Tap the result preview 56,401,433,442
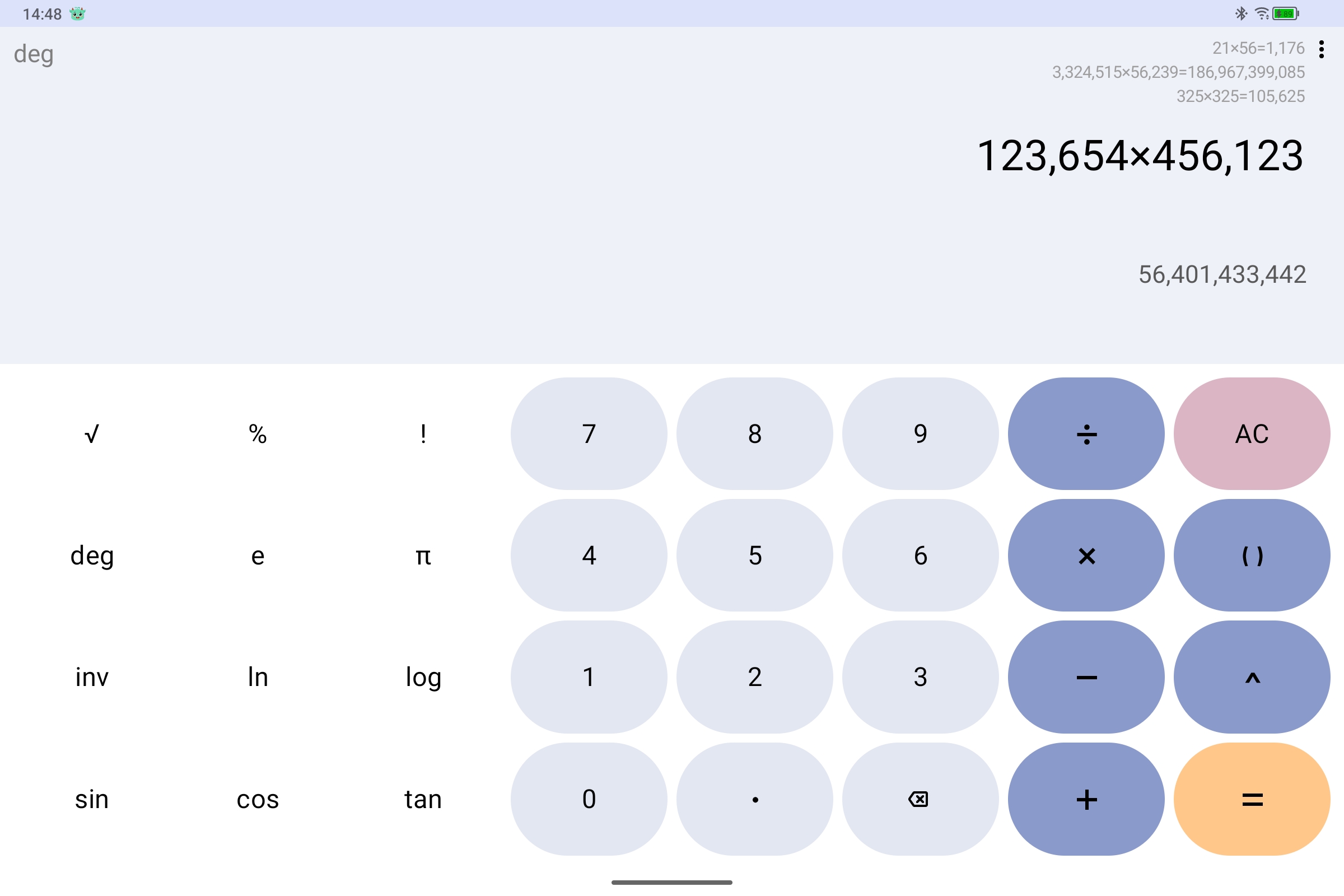This screenshot has height=896, width=1344. pyautogui.click(x=1222, y=275)
